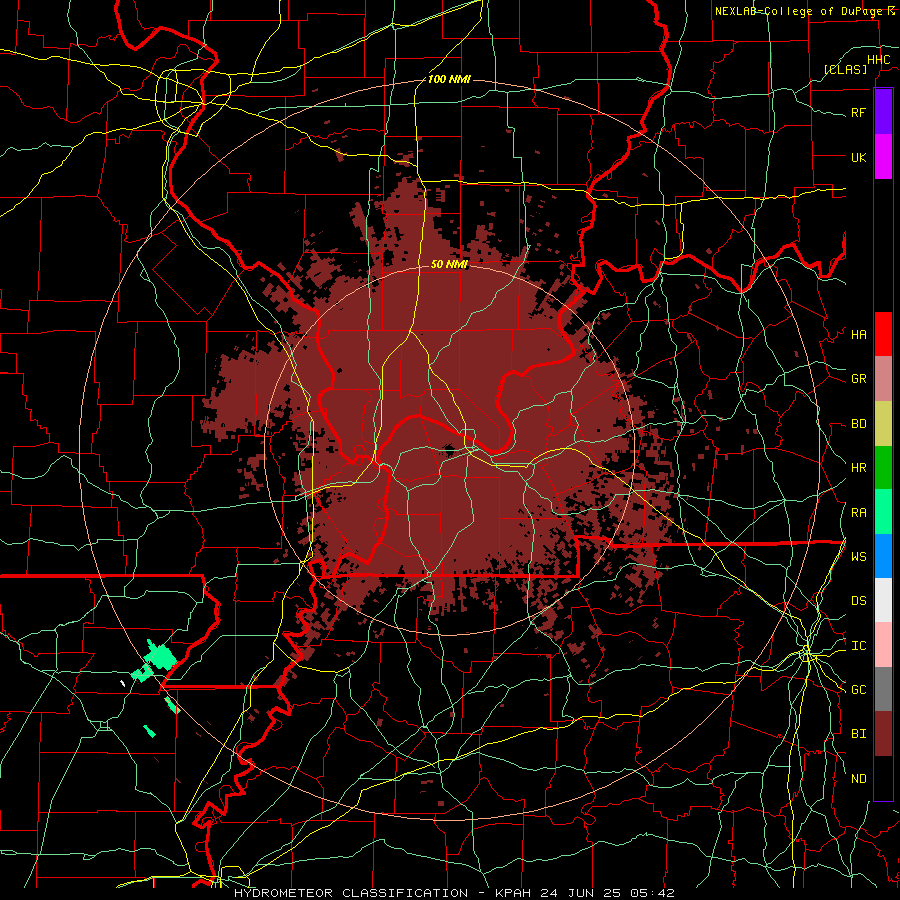Click the WS legend label
This screenshot has height=900, width=900.
click(x=858, y=556)
